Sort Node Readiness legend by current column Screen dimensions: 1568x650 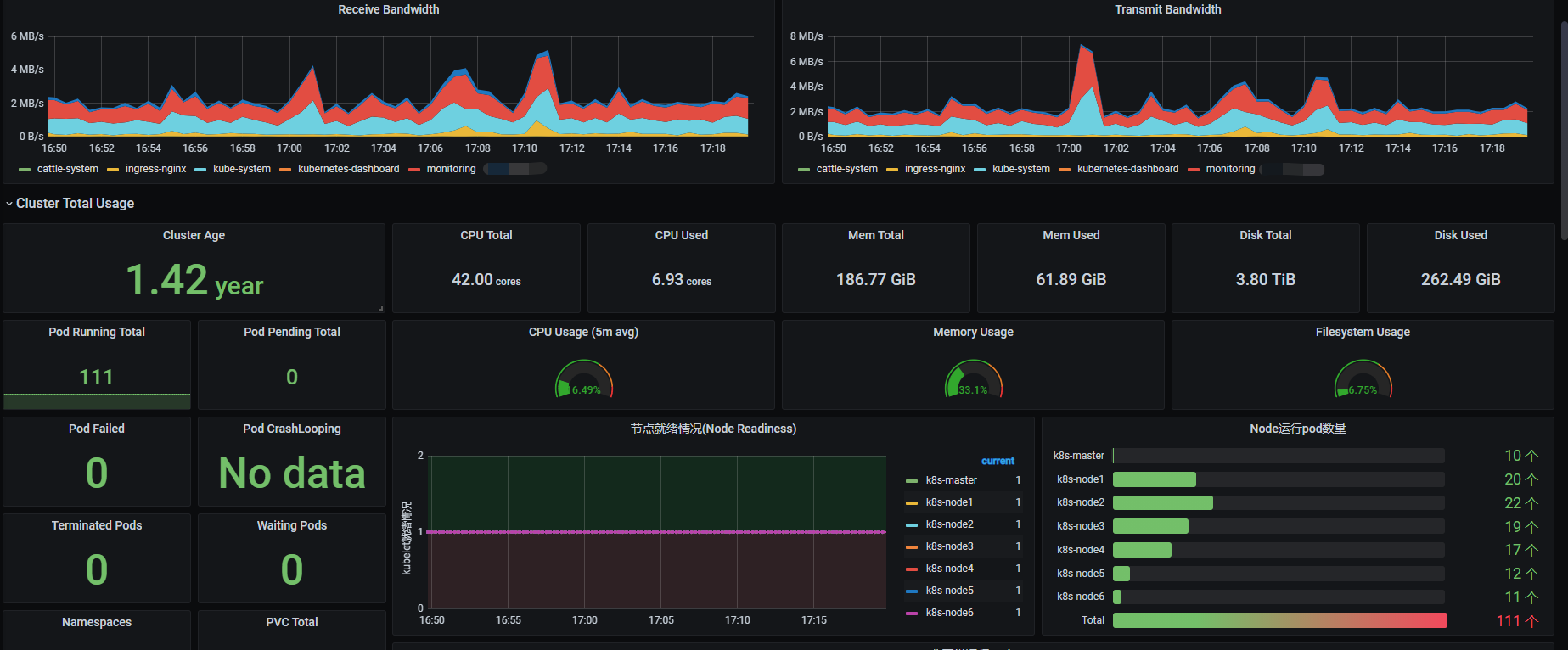coord(998,461)
